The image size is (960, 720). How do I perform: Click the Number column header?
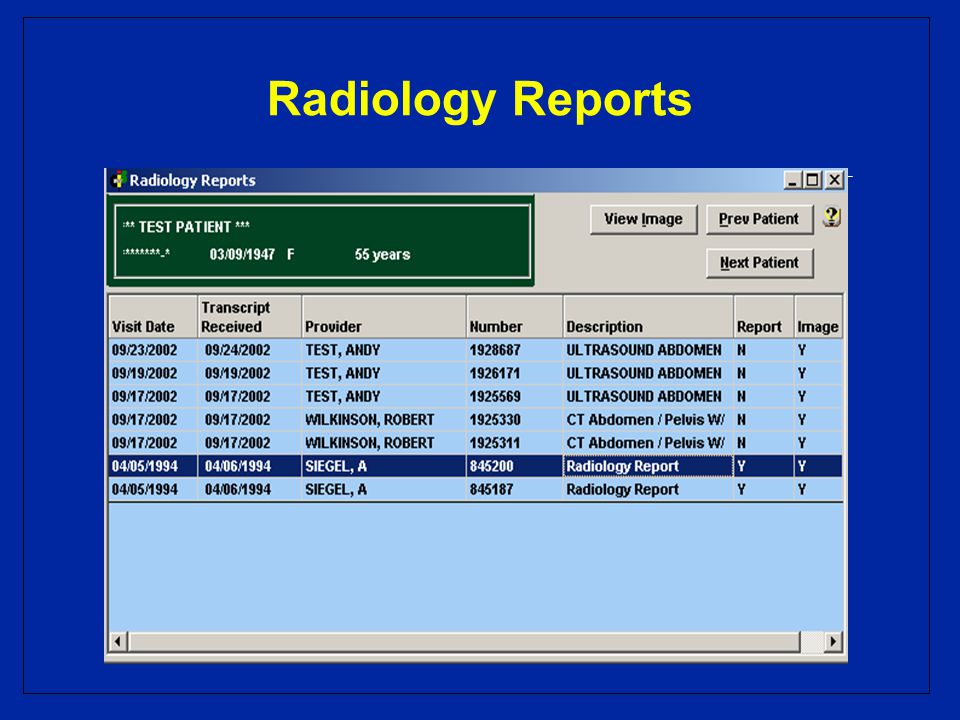(x=514, y=317)
